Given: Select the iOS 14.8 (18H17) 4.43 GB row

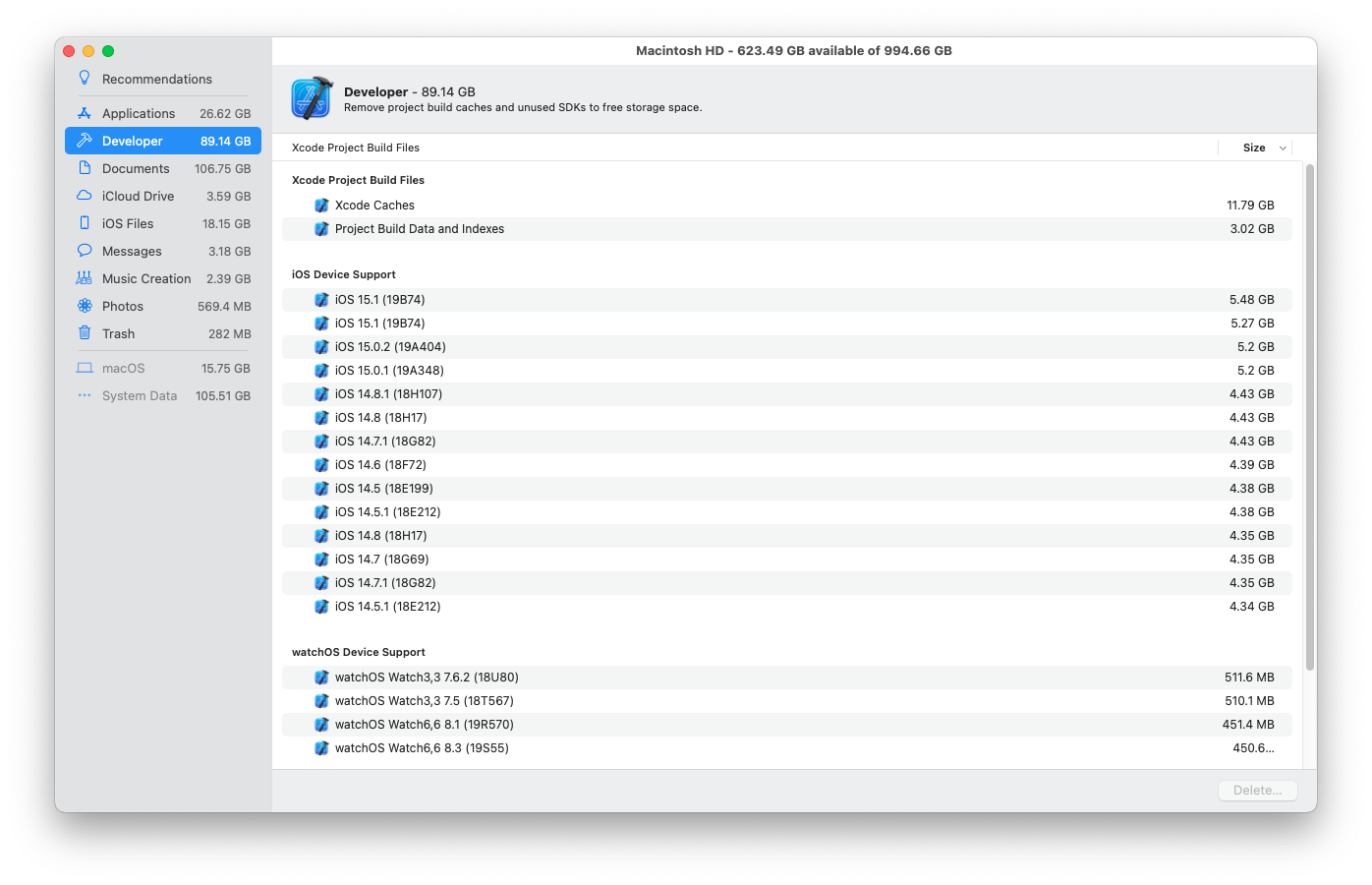Looking at the screenshot, I should point(787,418).
